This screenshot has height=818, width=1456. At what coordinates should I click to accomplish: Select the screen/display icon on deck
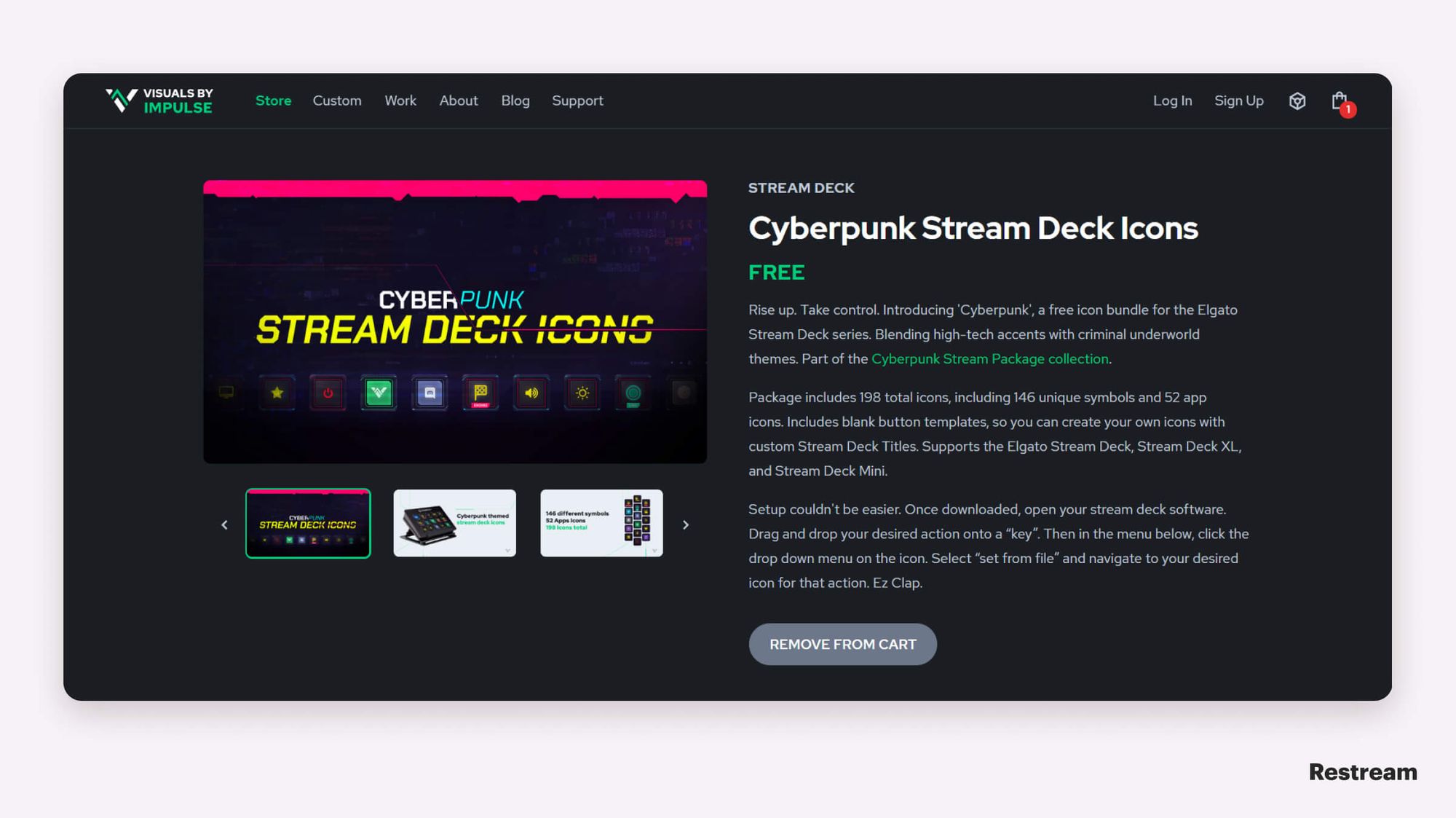pos(226,391)
